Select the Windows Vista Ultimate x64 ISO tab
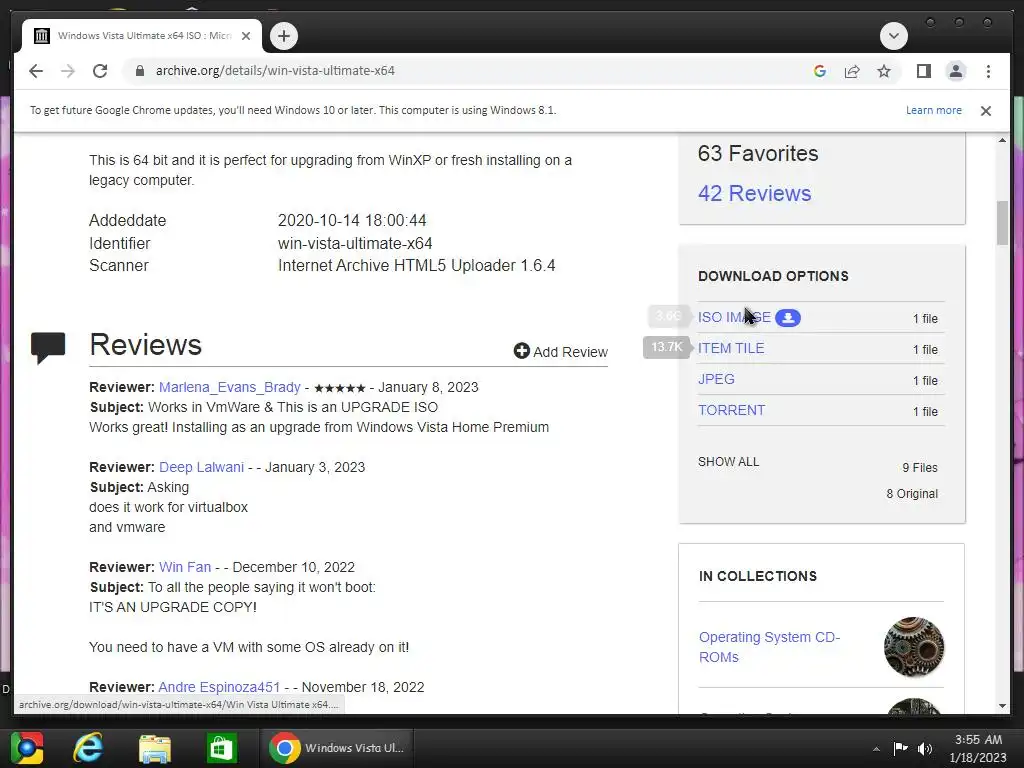This screenshot has height=768, width=1024. click(x=142, y=36)
